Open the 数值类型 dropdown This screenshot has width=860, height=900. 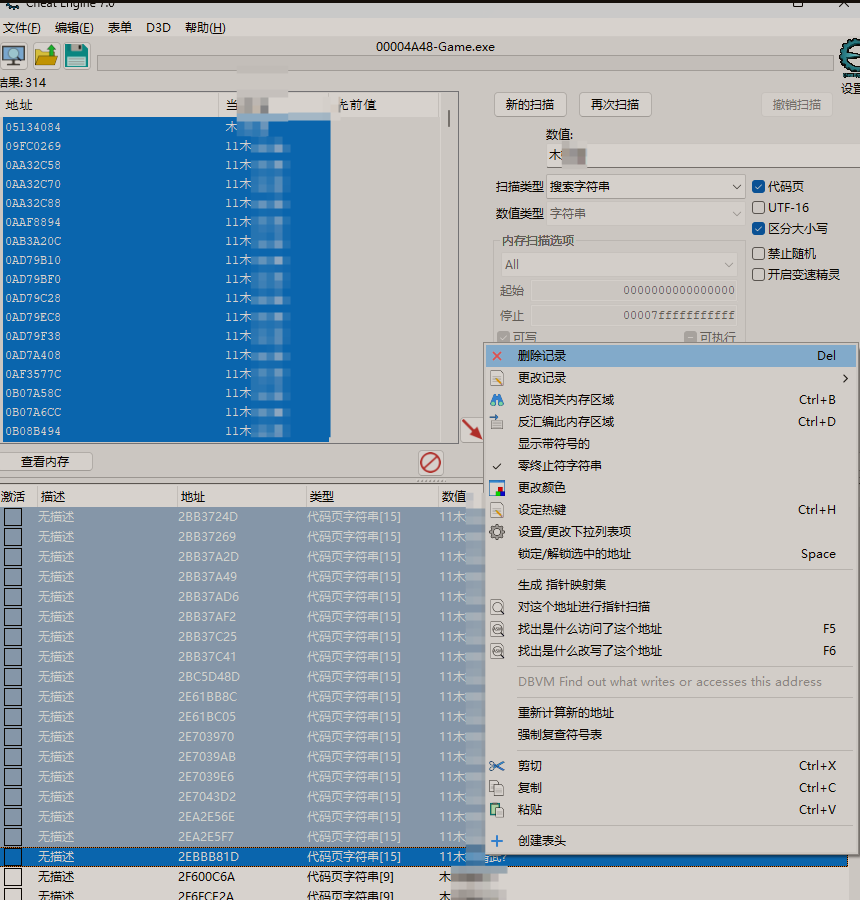(x=645, y=214)
